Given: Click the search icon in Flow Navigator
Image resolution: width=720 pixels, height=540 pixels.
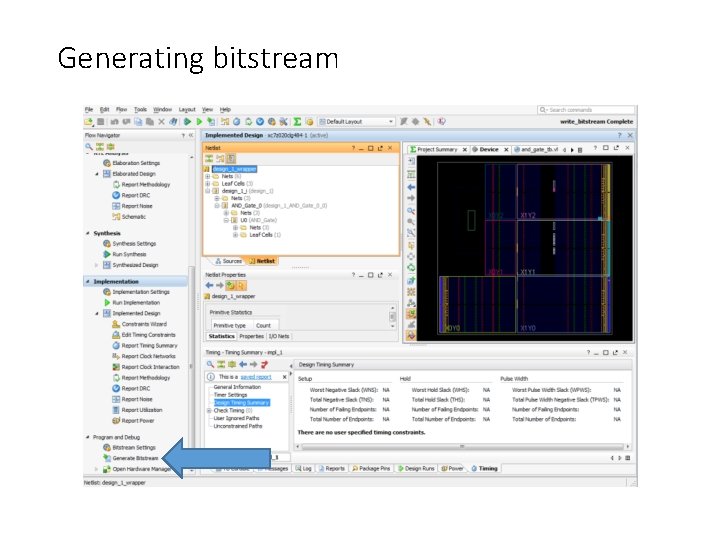Looking at the screenshot, I should (89, 147).
